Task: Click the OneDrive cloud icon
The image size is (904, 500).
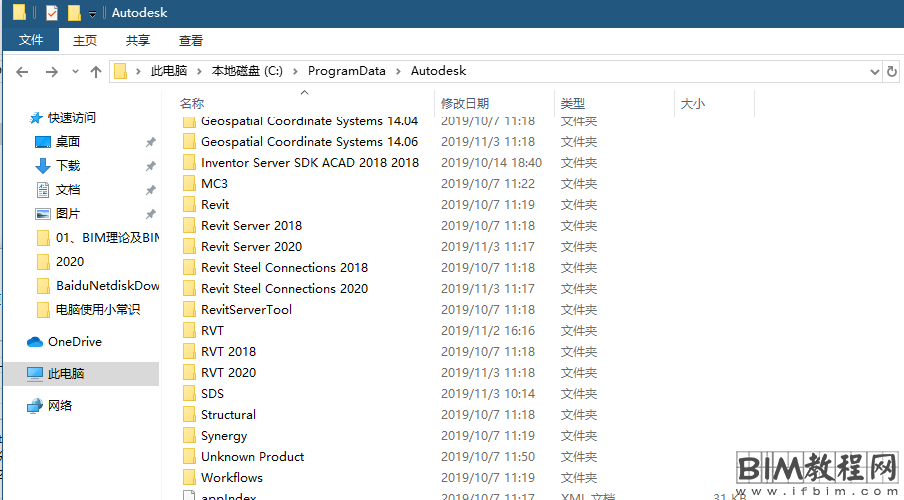Action: pos(35,342)
